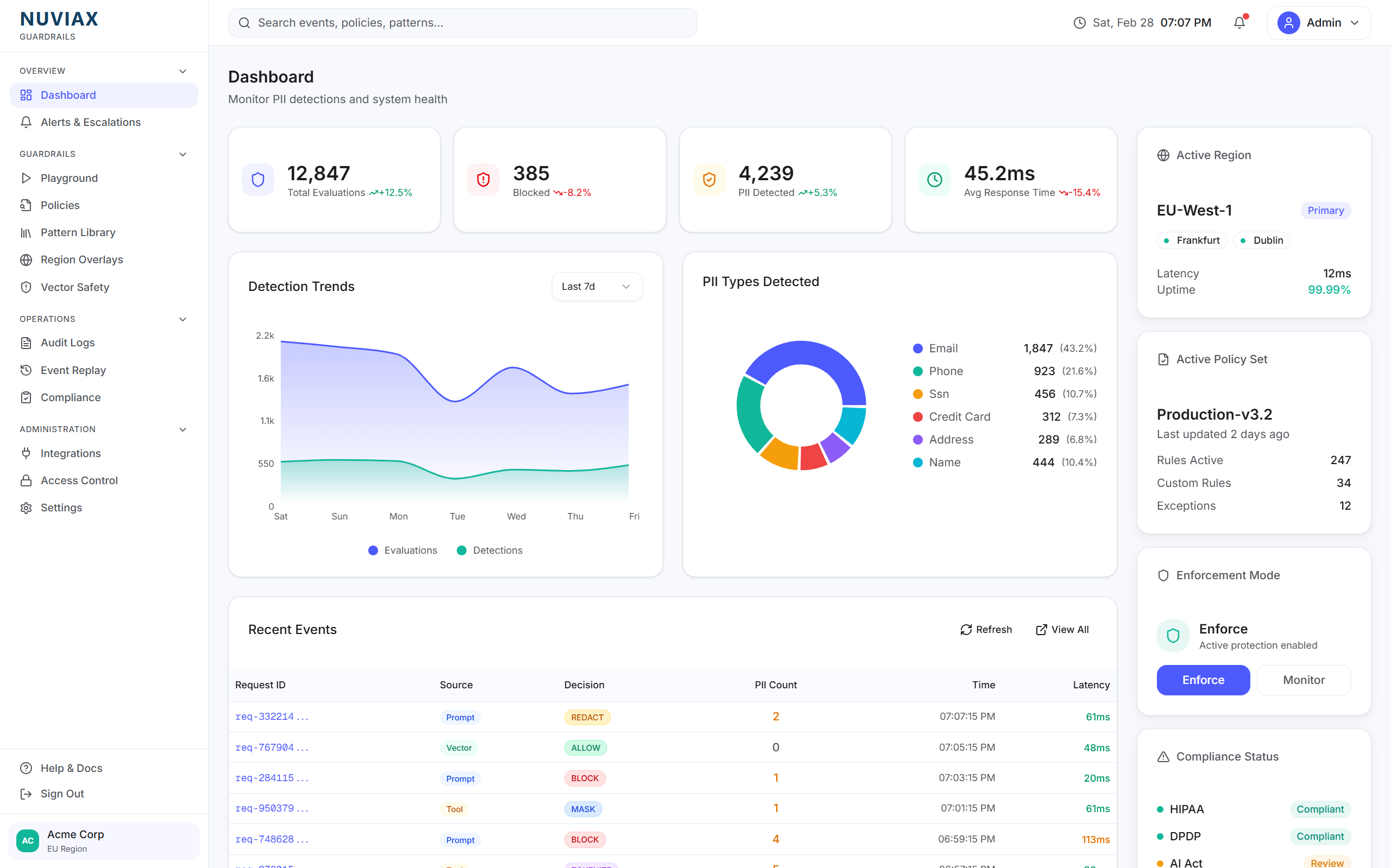Click the PII Detected shield icon
Screen dimensions: 1391x868
click(709, 180)
